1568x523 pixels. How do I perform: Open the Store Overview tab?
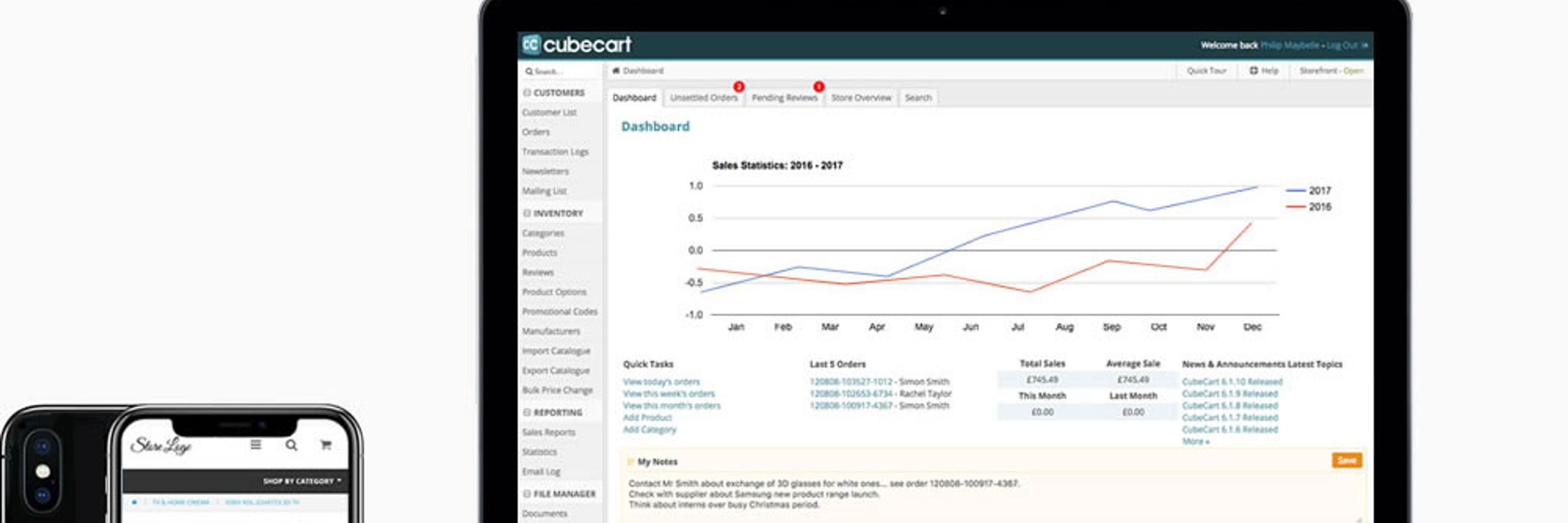(861, 98)
